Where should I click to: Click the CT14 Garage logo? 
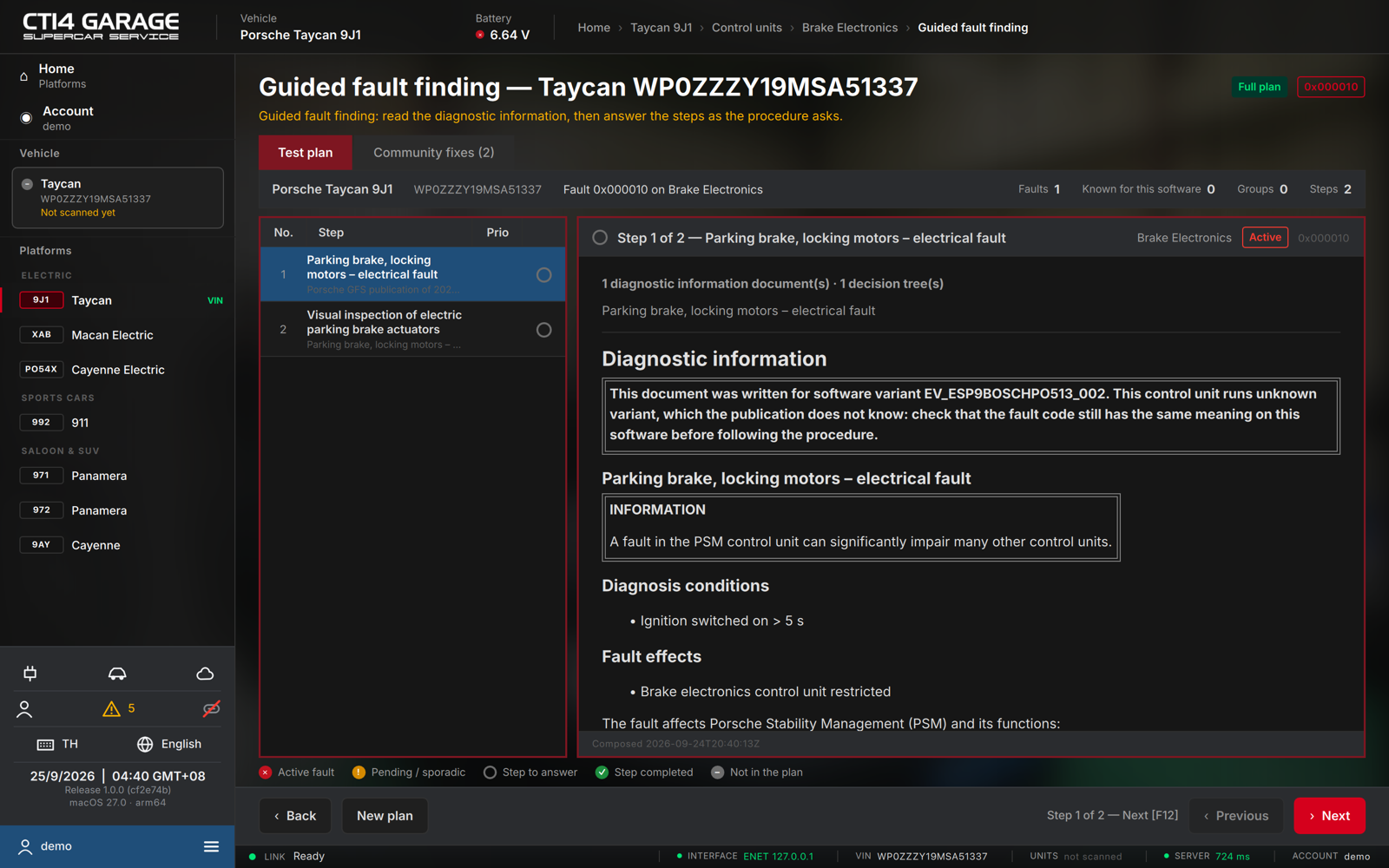101,27
